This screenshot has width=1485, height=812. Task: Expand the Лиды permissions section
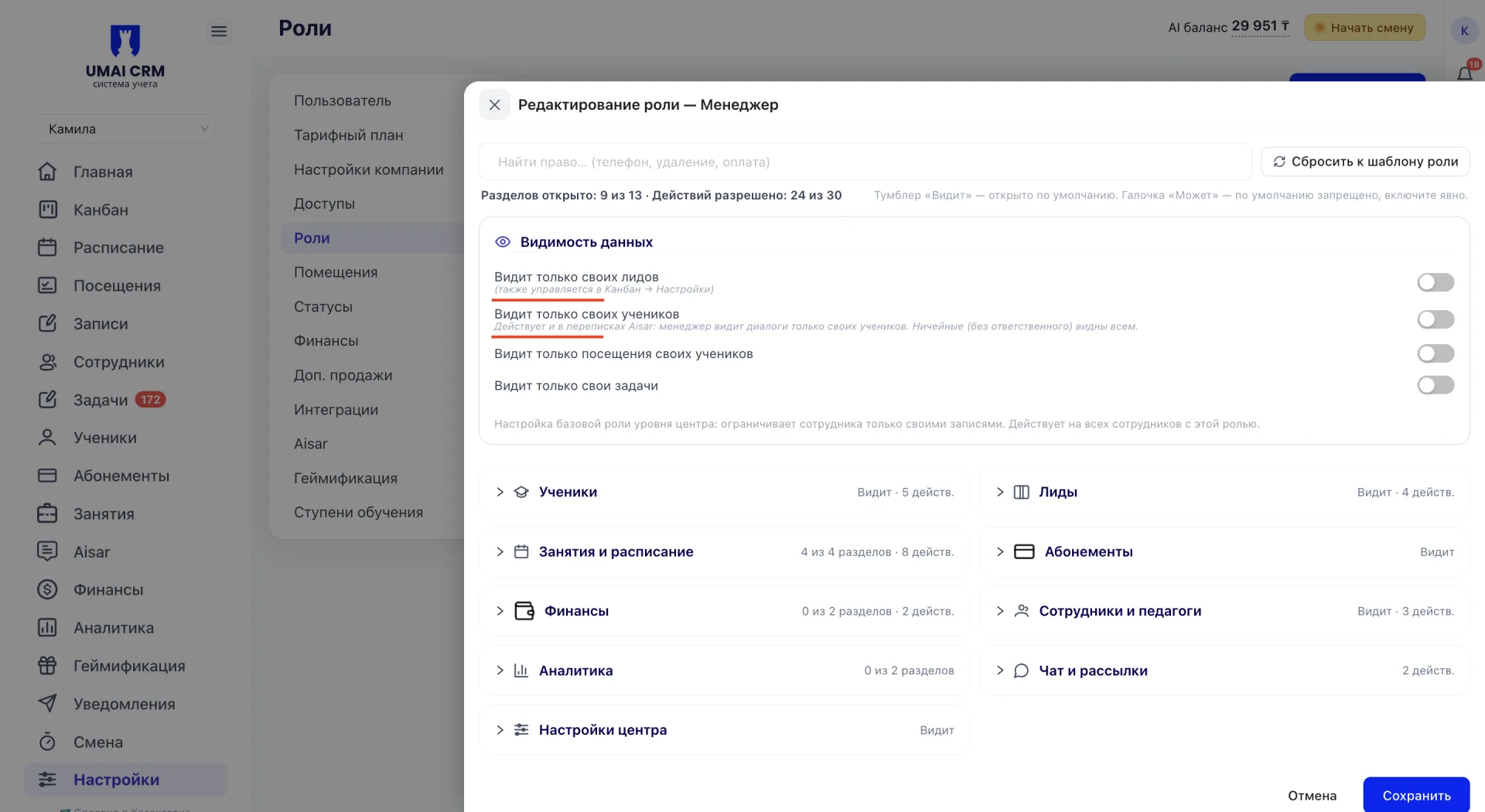click(1224, 492)
